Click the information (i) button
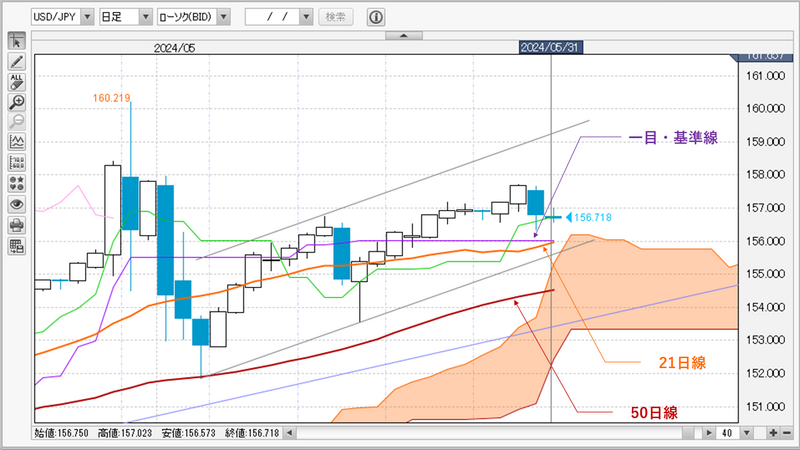 click(x=376, y=17)
